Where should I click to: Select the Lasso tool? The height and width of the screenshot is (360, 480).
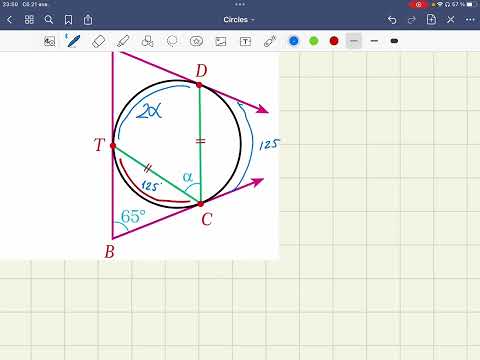[x=172, y=41]
